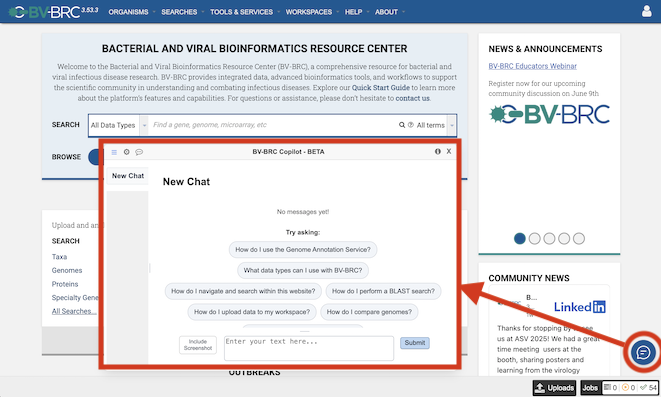Ask how to perform a BLAST search
Image resolution: width=661 pixels, height=397 pixels.
coord(383,291)
